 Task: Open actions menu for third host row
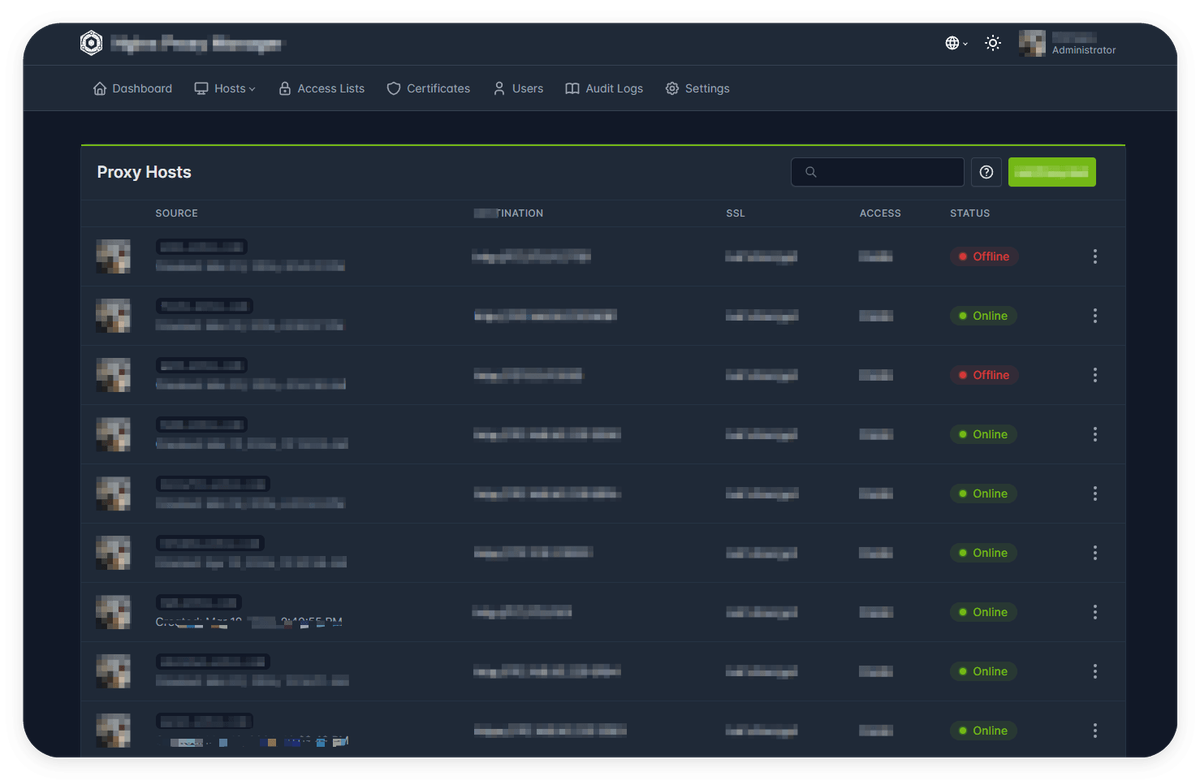1095,375
